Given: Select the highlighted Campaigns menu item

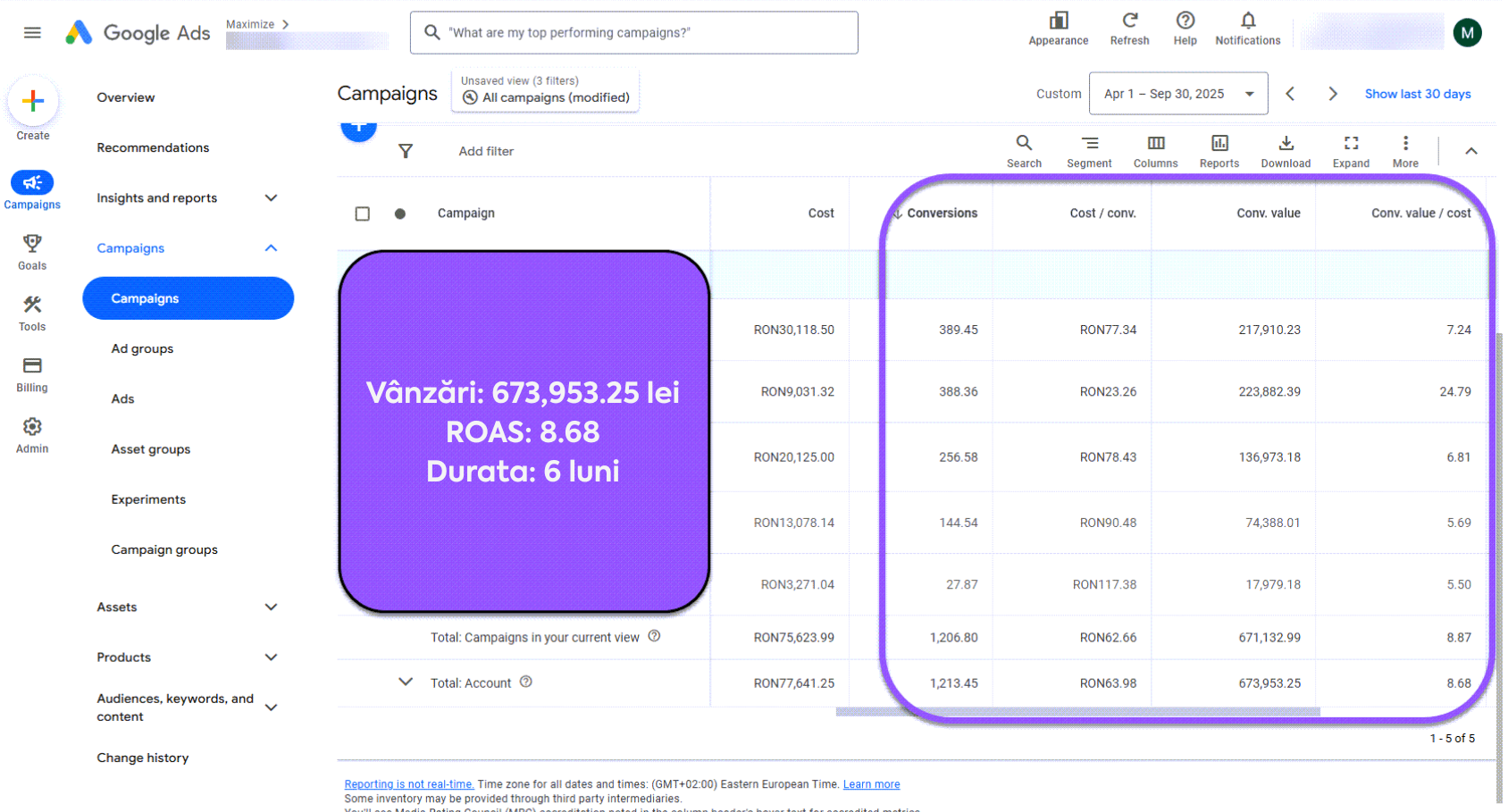Looking at the screenshot, I should 188,298.
